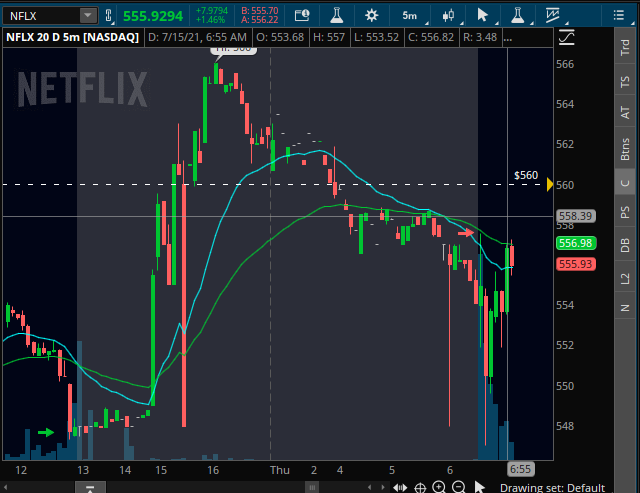
Task: Click the NFLX 20 D 5m [NASDAQ] title
Action: (x=73, y=38)
